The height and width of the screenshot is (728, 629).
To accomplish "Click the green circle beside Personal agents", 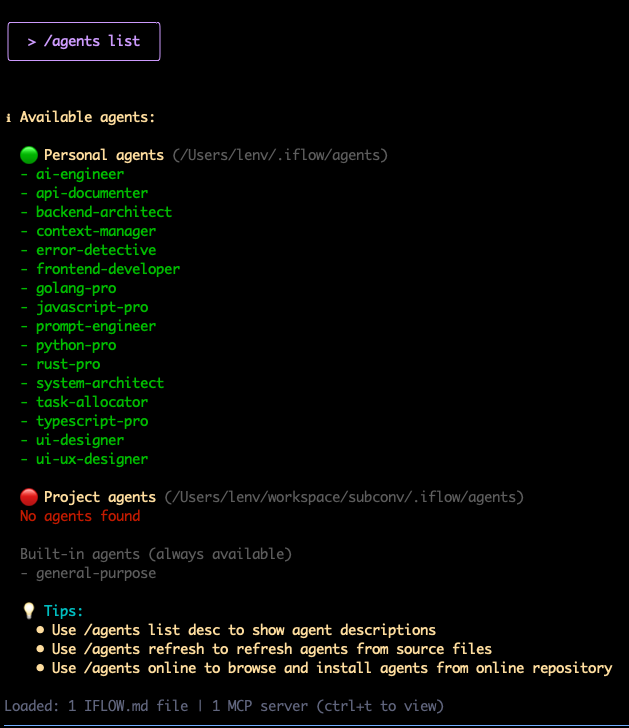I will (x=29, y=155).
